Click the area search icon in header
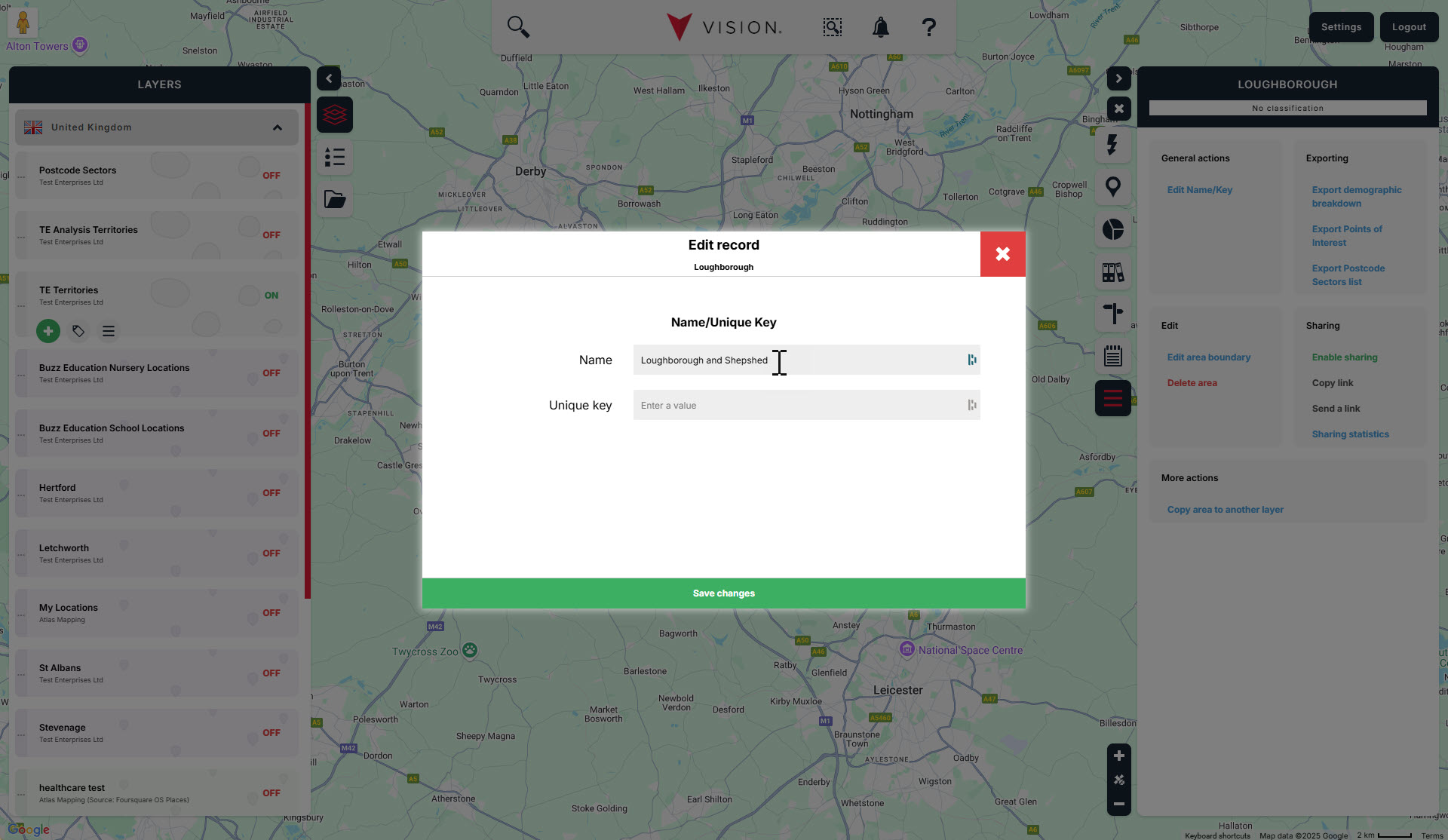 (x=832, y=27)
